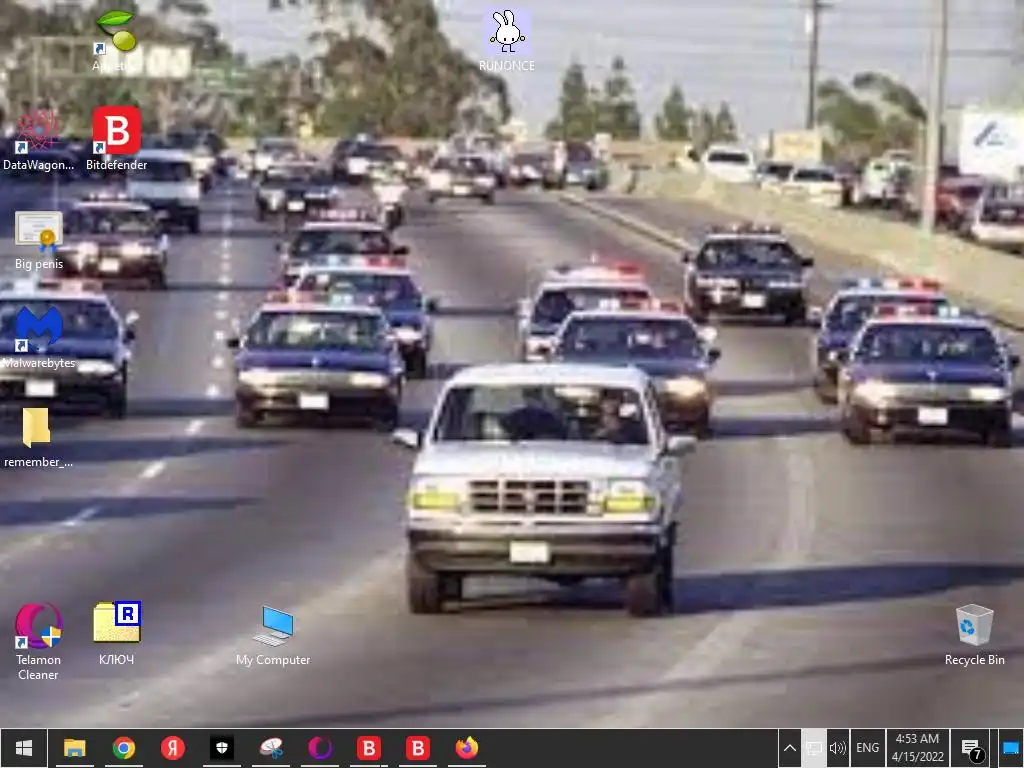Select the certificate-icon file on the desktop
The image size is (1024, 768).
[x=39, y=240]
